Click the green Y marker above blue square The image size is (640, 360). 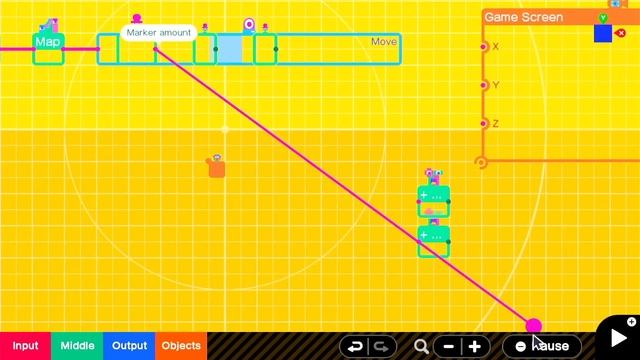(x=603, y=18)
